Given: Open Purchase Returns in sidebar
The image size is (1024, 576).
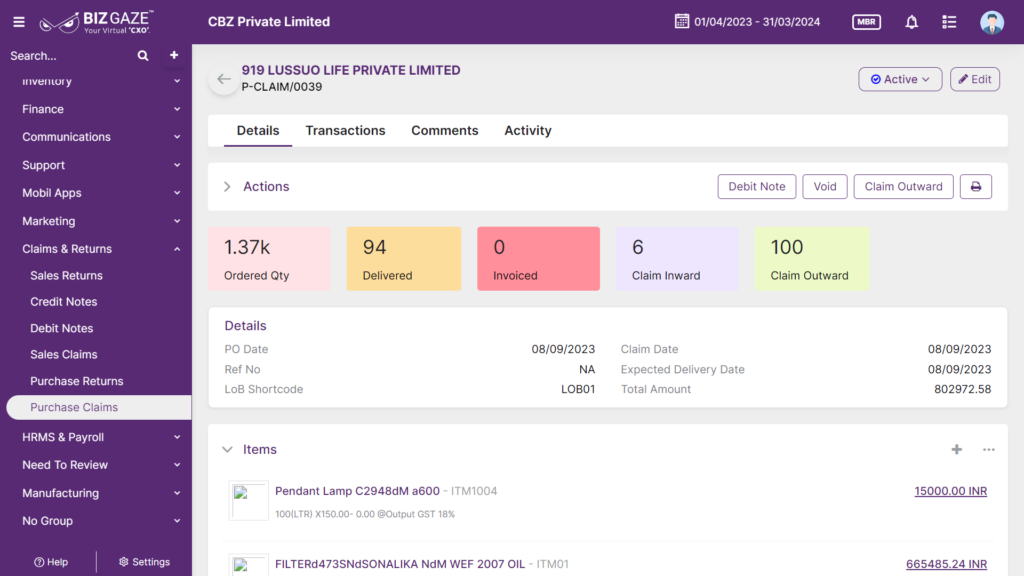Looking at the screenshot, I should pyautogui.click(x=76, y=381).
